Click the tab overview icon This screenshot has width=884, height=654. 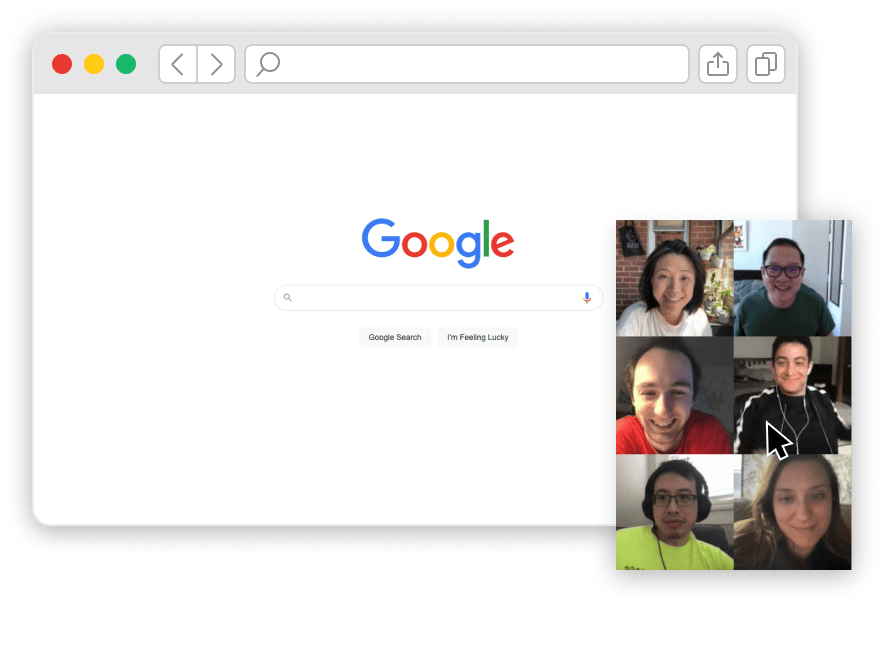coord(765,63)
